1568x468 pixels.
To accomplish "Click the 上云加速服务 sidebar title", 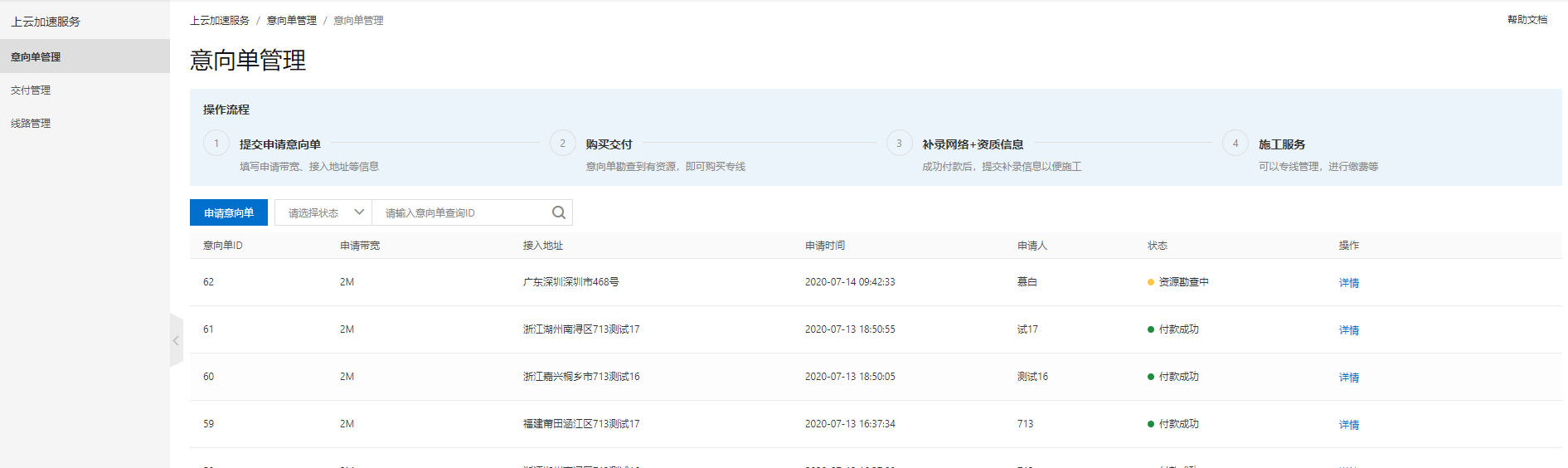I will [46, 22].
